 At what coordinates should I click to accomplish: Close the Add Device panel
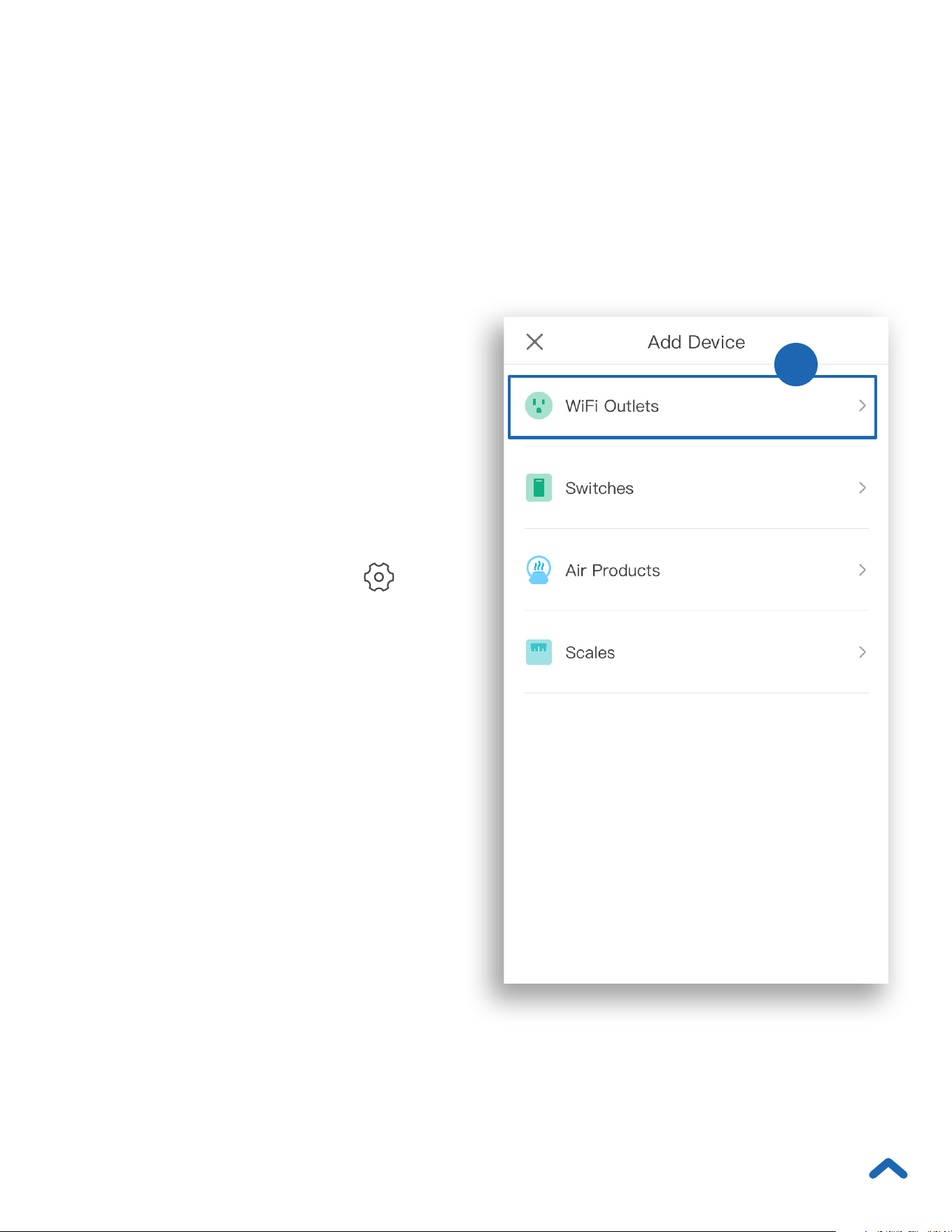point(534,341)
